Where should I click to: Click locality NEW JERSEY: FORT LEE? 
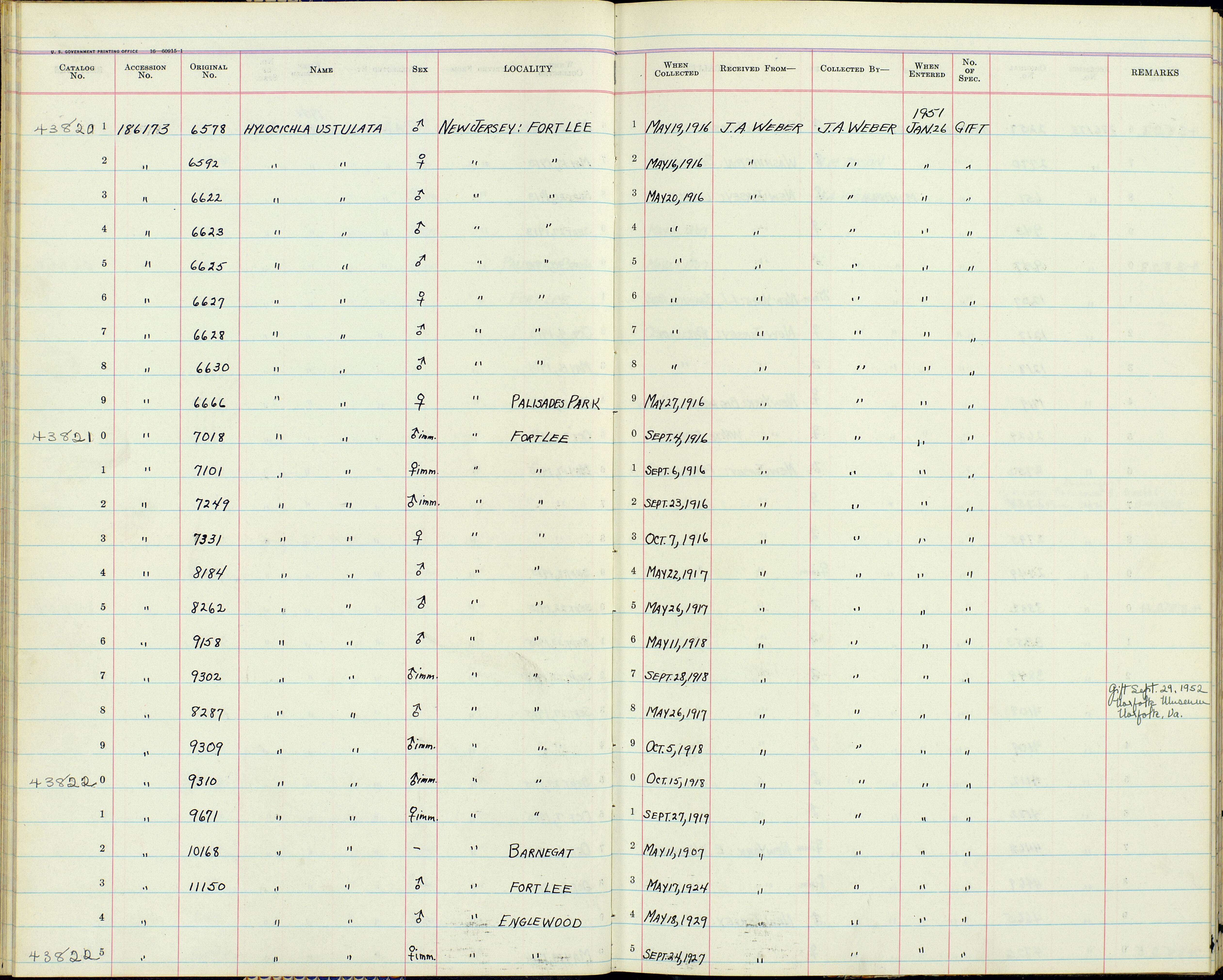click(x=515, y=127)
